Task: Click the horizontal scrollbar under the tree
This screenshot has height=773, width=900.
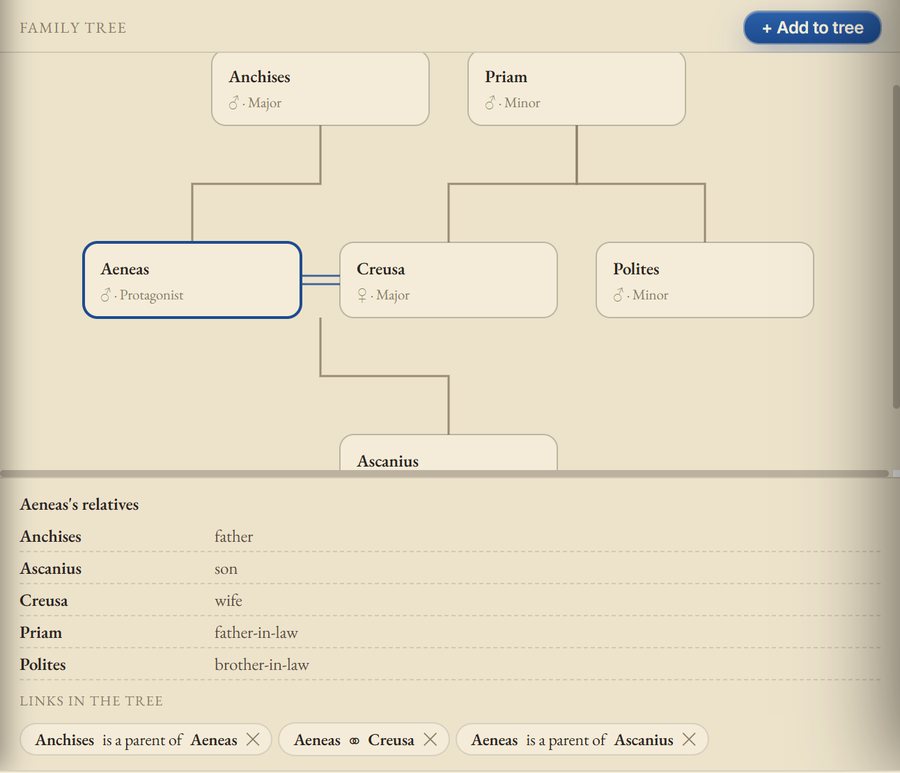Action: click(445, 473)
